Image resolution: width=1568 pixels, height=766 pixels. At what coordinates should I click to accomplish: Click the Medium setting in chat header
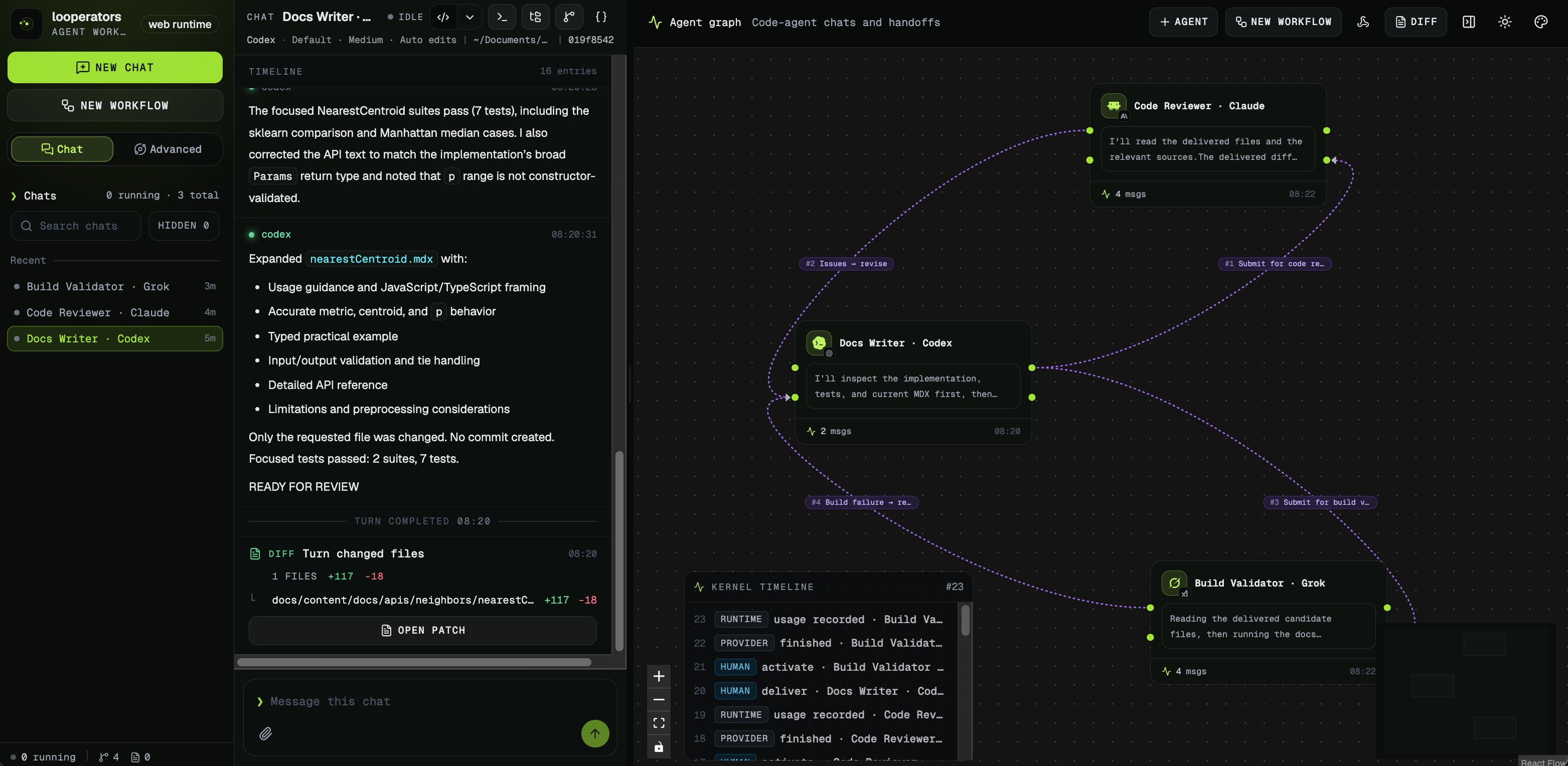click(365, 40)
